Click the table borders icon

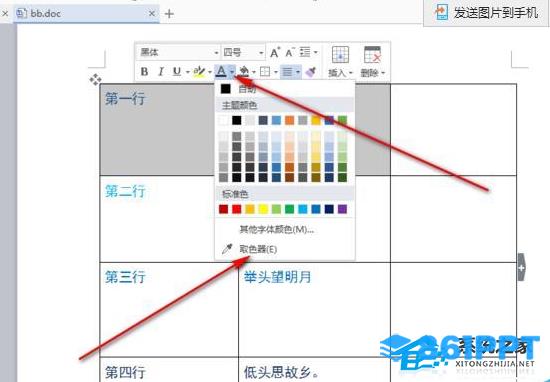(265, 72)
